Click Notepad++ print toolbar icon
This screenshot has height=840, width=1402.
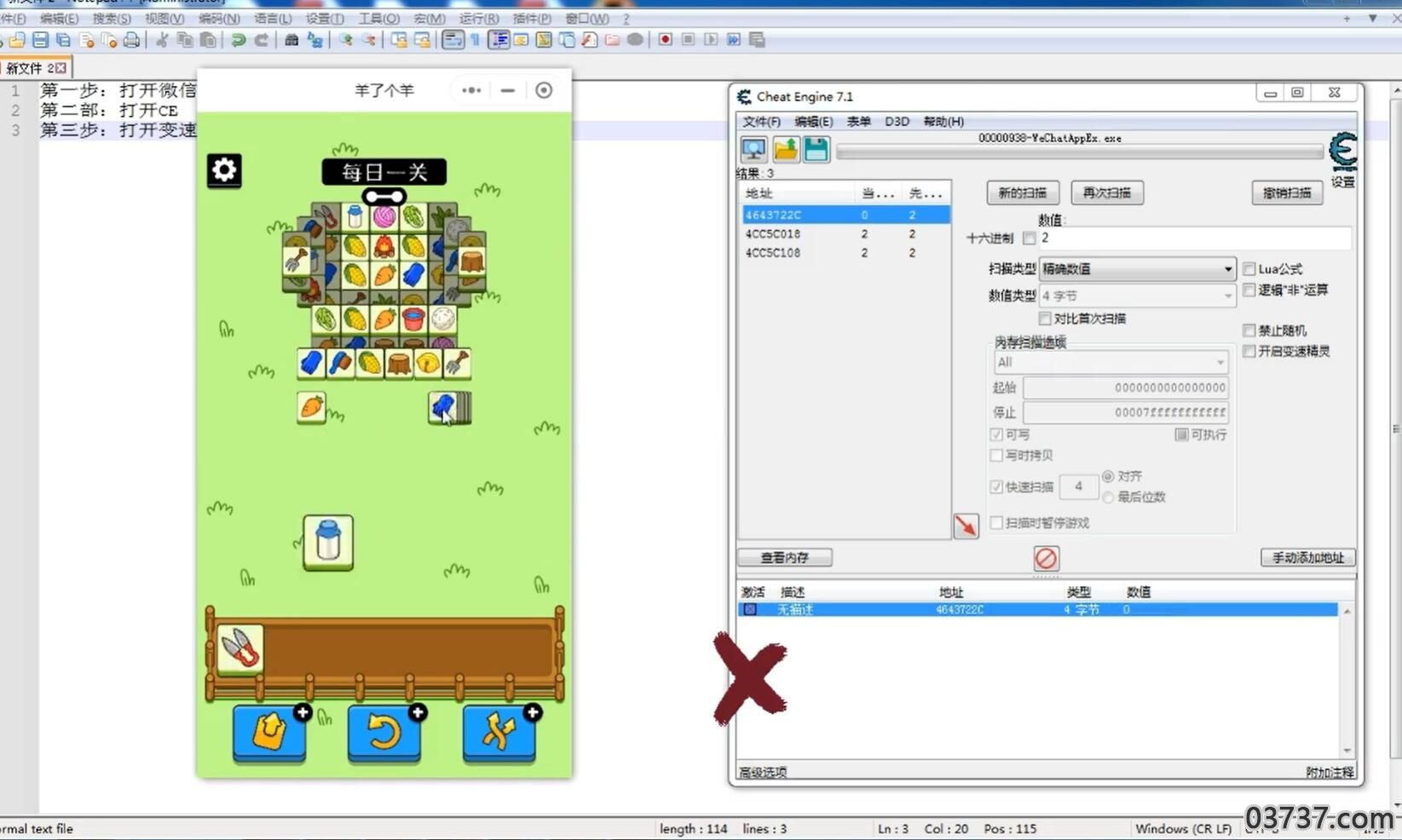point(131,40)
